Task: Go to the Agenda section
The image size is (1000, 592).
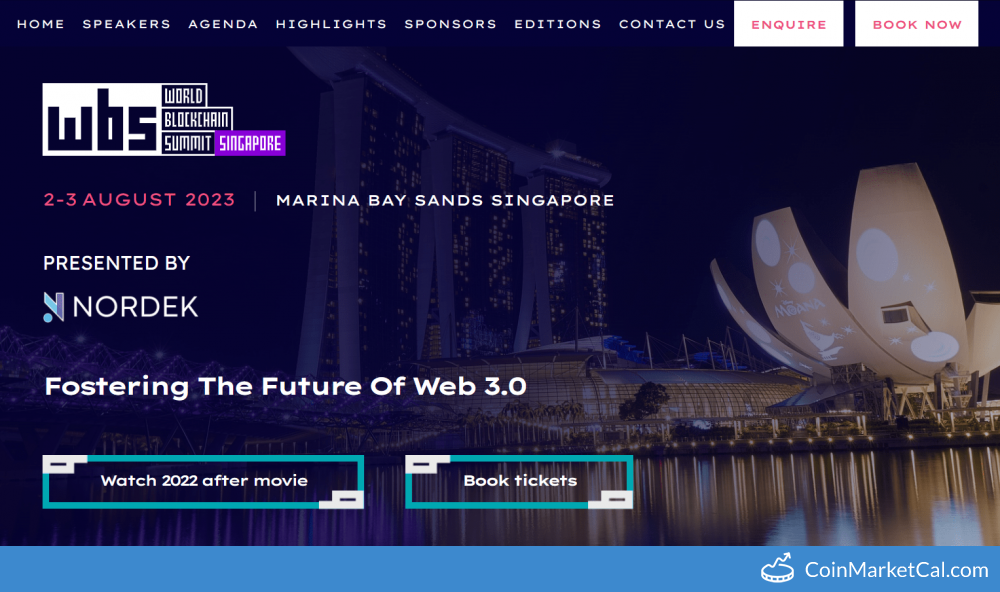Action: tap(223, 24)
